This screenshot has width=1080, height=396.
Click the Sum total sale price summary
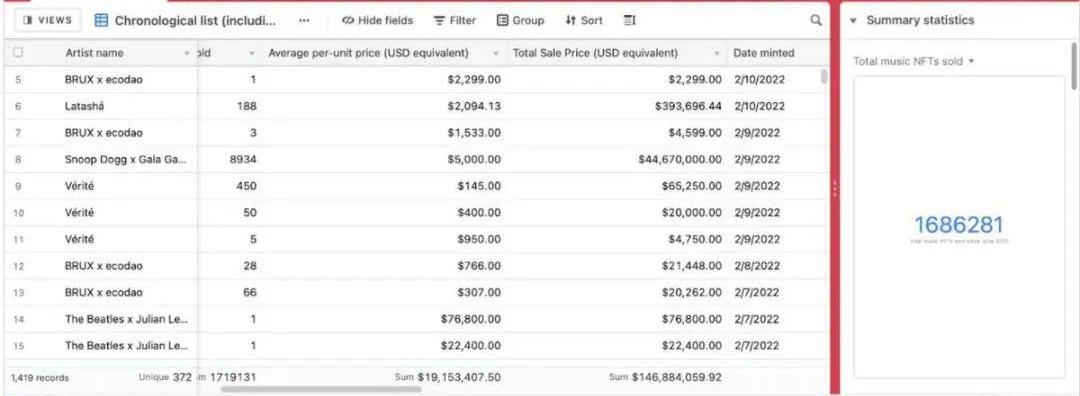point(665,377)
